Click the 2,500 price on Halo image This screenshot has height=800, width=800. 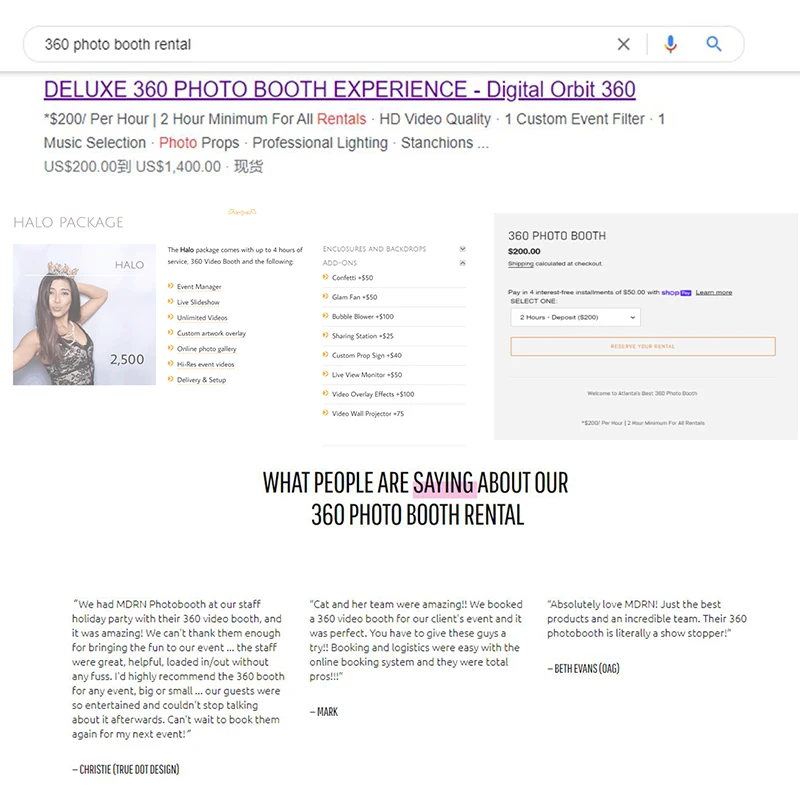pos(127,359)
